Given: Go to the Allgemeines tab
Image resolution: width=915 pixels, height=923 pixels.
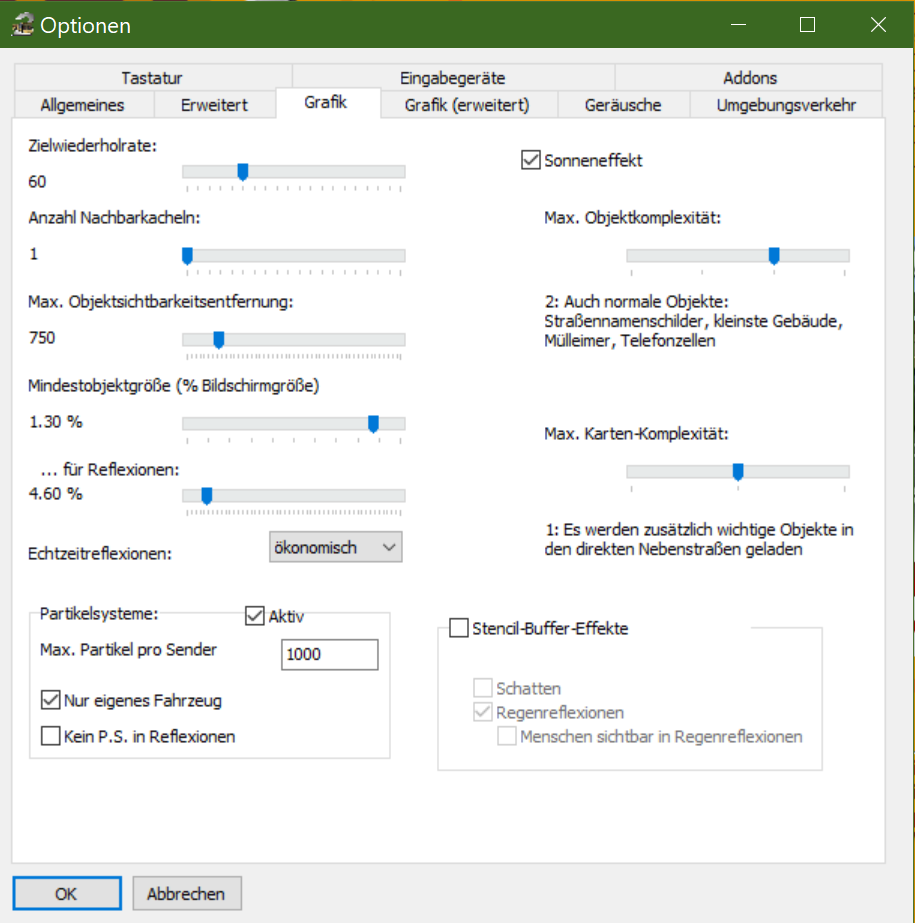Looking at the screenshot, I should click(x=82, y=105).
